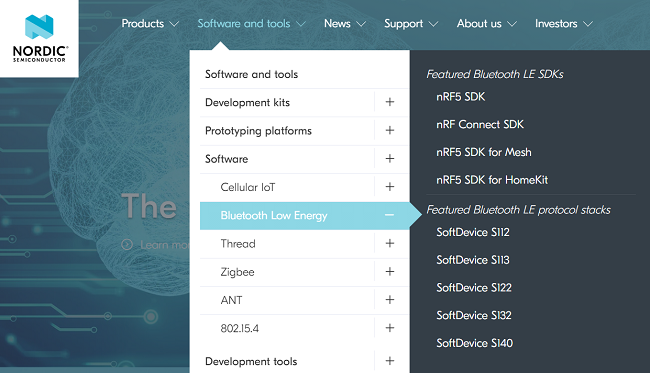Expand ANT with plus icon
The image size is (650, 373).
click(x=390, y=300)
